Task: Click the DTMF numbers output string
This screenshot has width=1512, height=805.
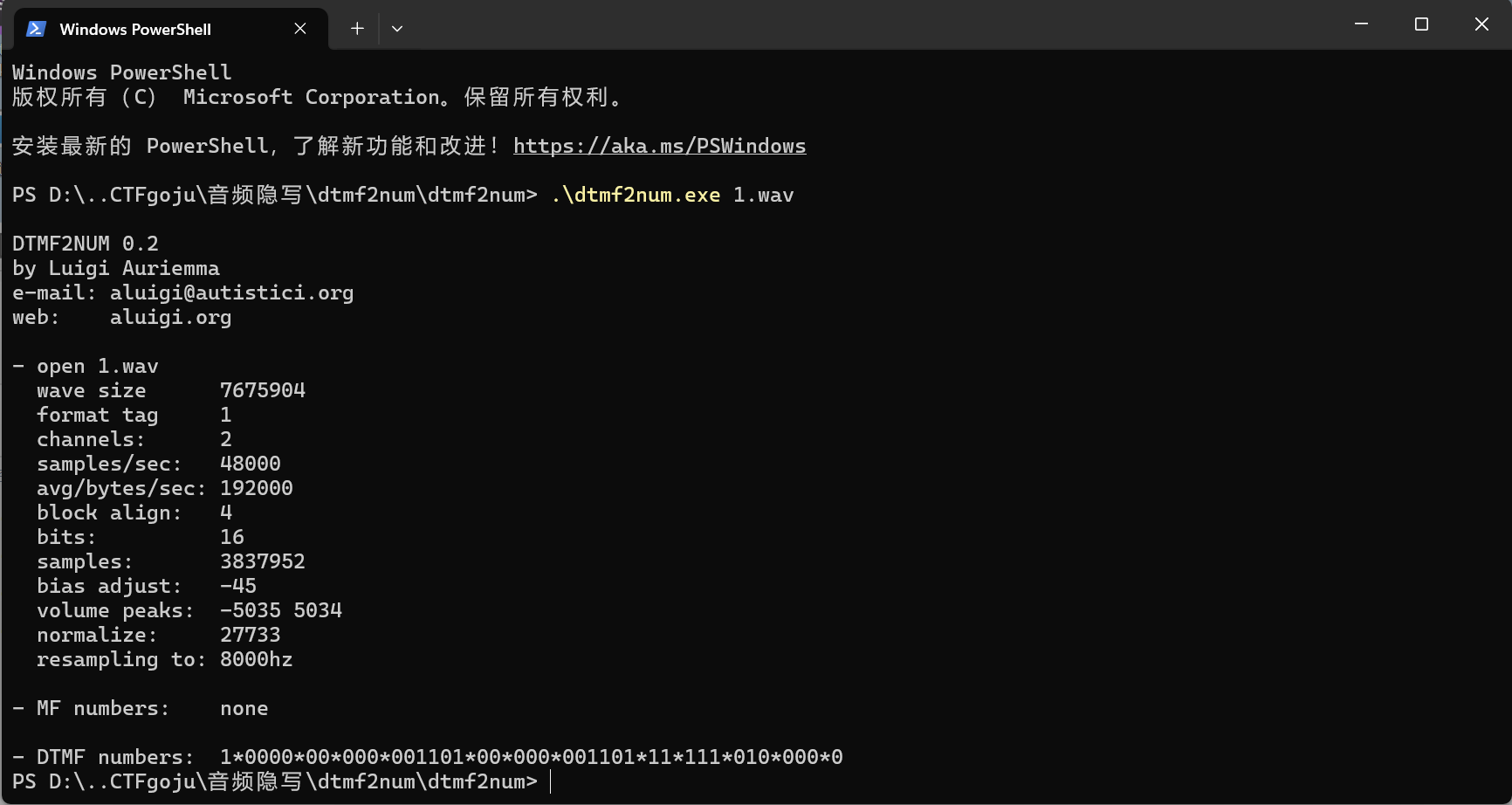Action: coord(531,757)
